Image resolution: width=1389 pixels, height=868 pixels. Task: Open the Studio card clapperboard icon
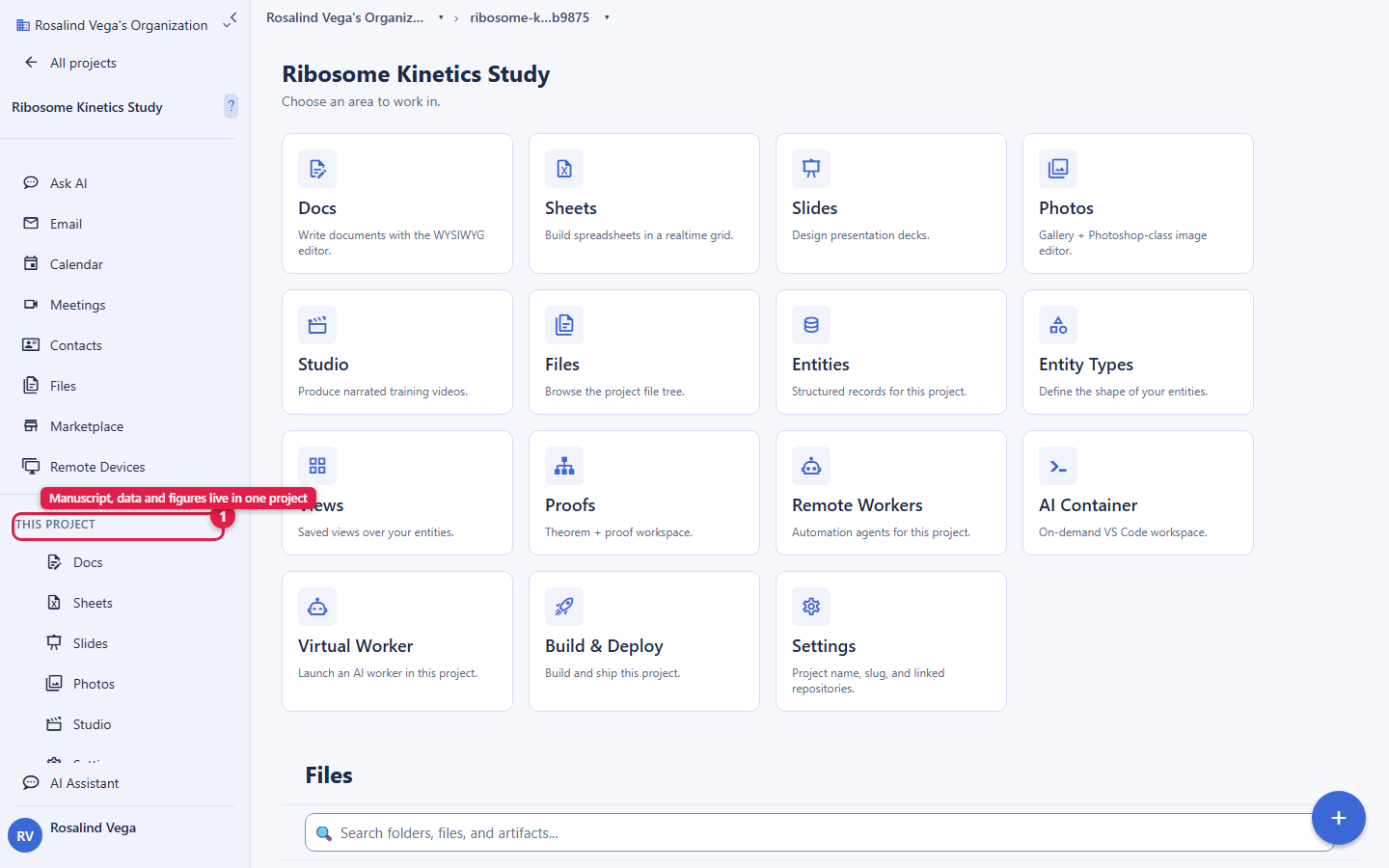[x=317, y=325]
